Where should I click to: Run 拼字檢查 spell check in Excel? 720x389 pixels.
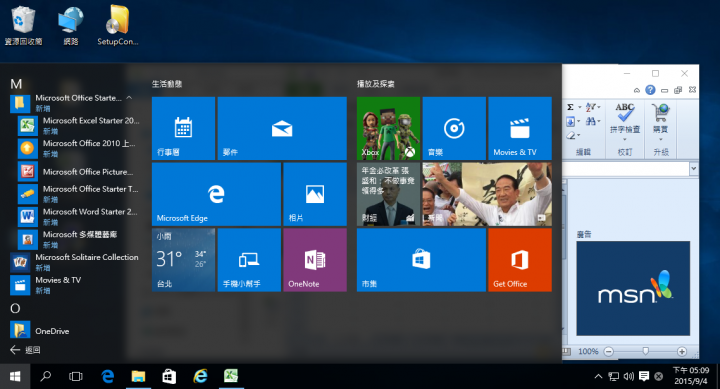point(625,121)
